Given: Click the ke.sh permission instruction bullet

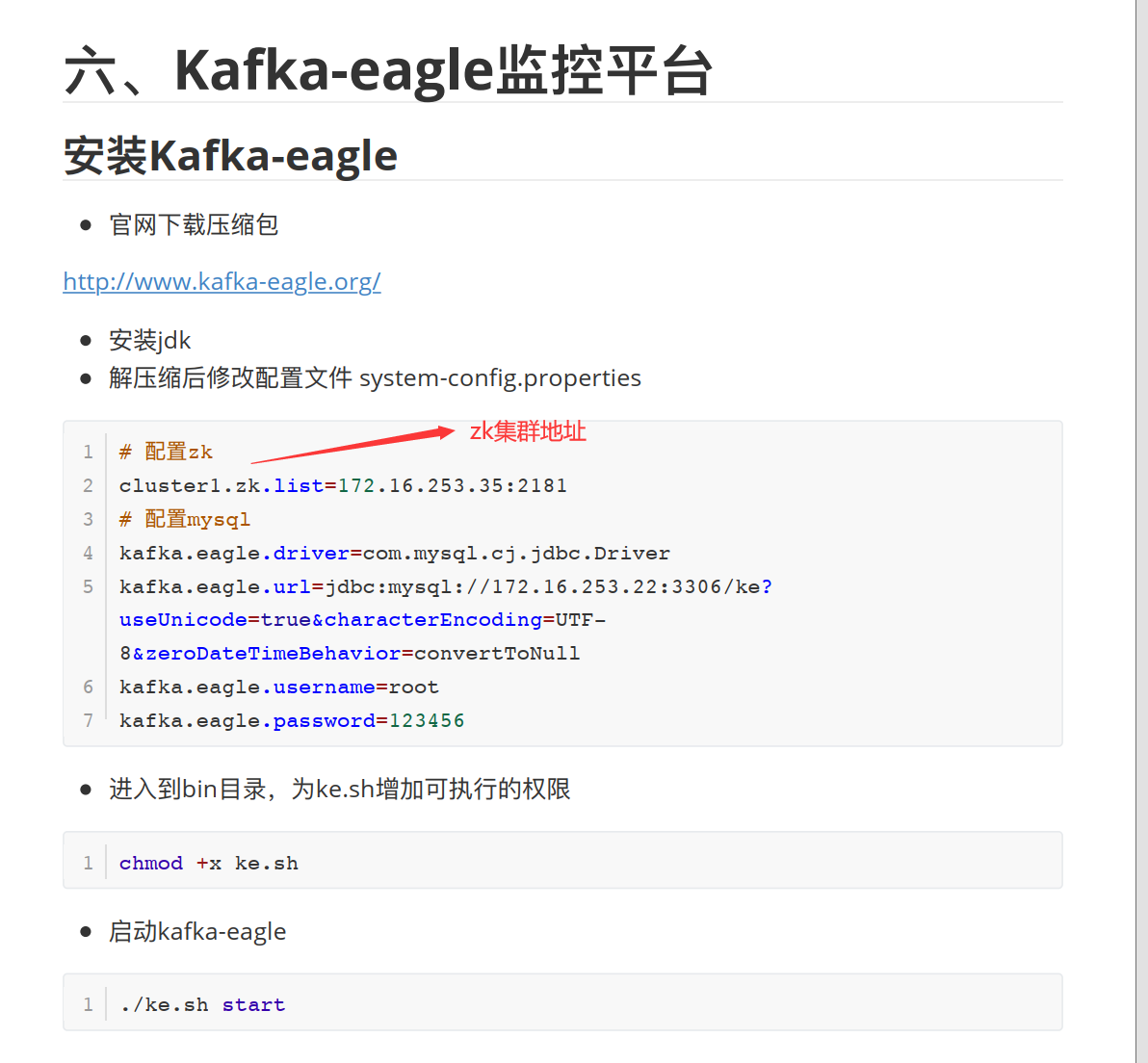Looking at the screenshot, I should tap(340, 790).
